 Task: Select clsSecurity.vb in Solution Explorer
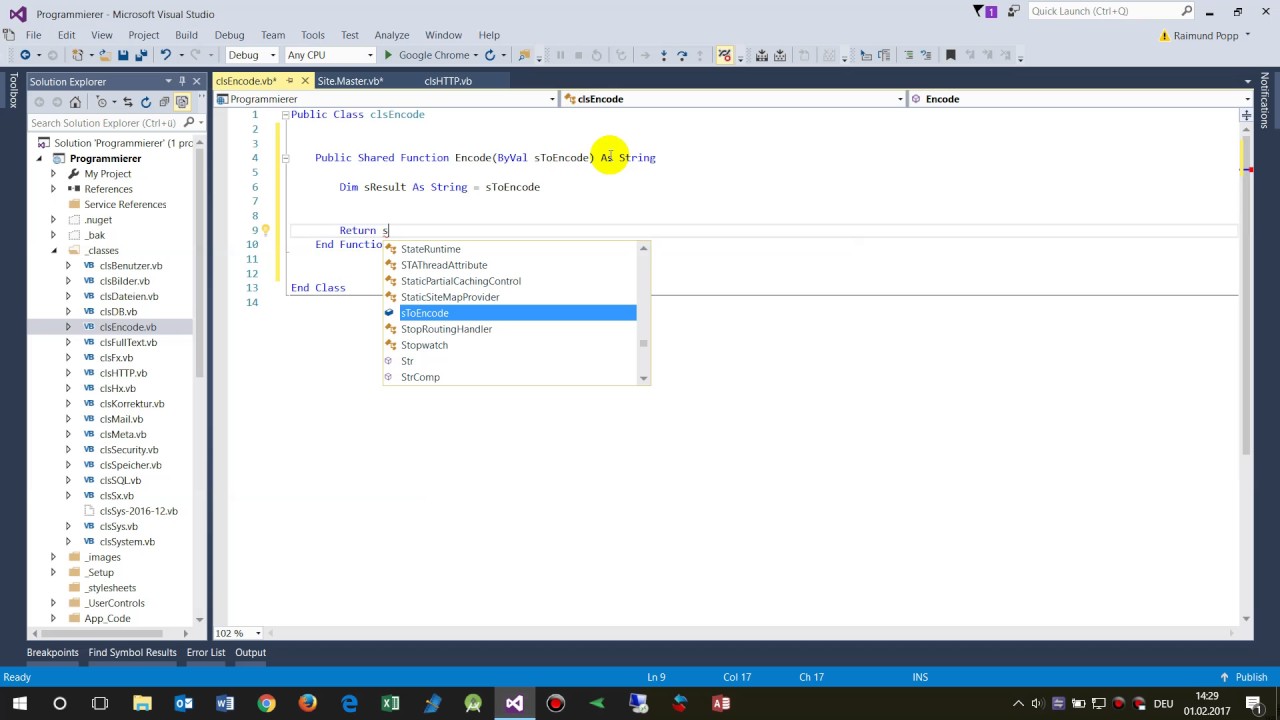click(x=128, y=450)
